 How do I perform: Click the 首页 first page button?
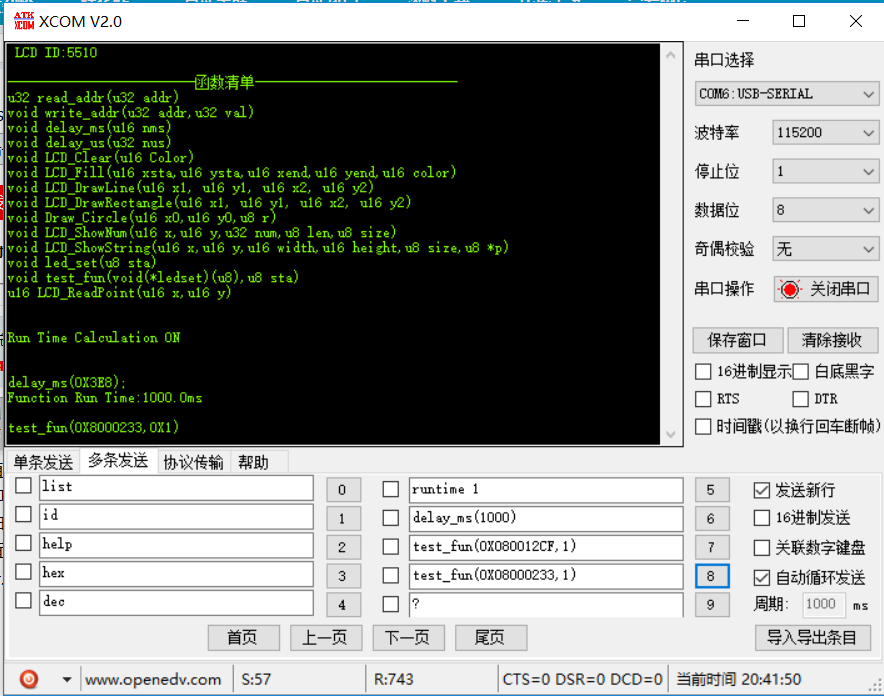[x=244, y=637]
